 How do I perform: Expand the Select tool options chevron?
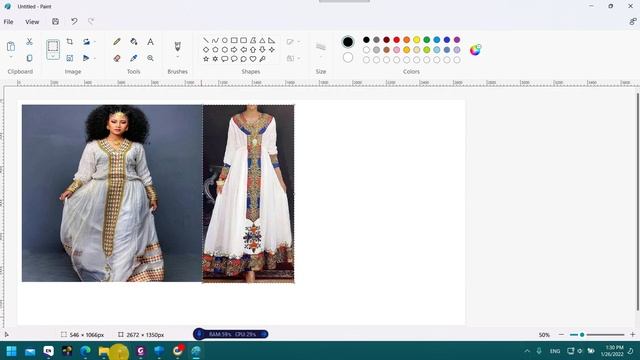[53, 56]
